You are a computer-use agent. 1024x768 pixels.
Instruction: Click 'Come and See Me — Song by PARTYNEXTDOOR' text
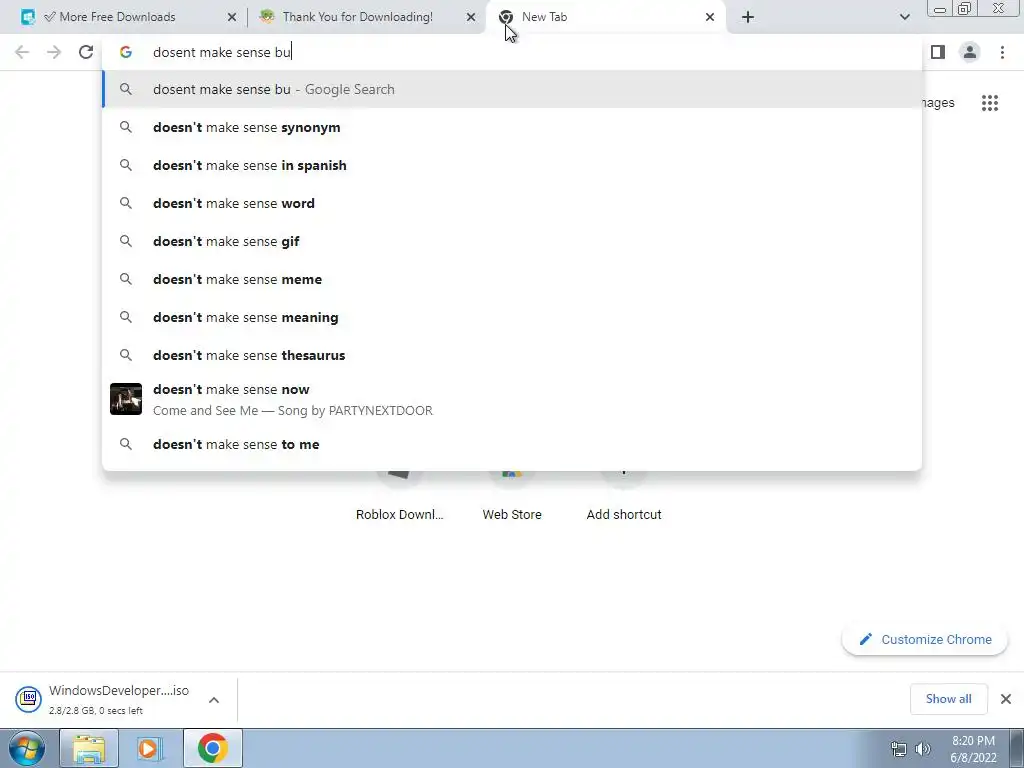[x=293, y=411]
